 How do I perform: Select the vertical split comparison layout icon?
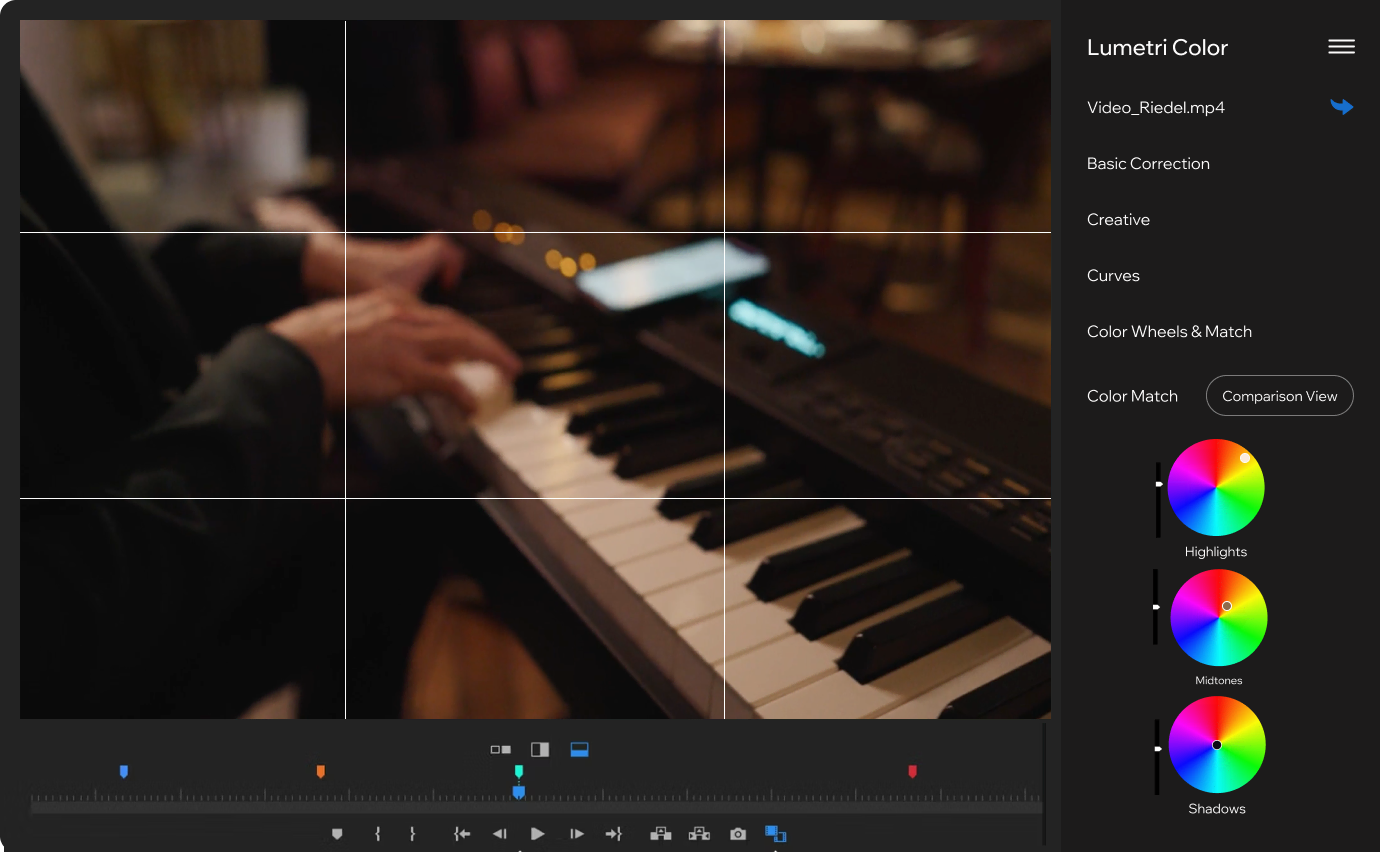point(540,749)
